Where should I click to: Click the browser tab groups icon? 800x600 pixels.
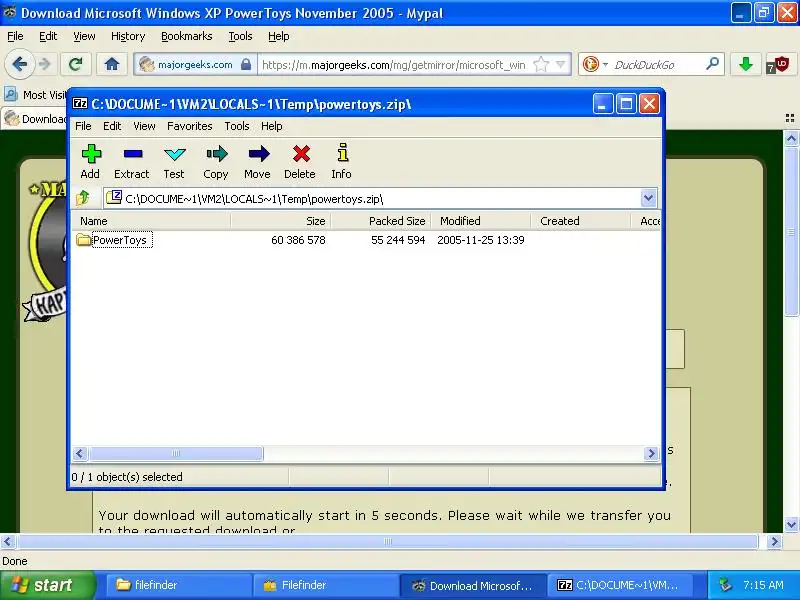[x=789, y=118]
